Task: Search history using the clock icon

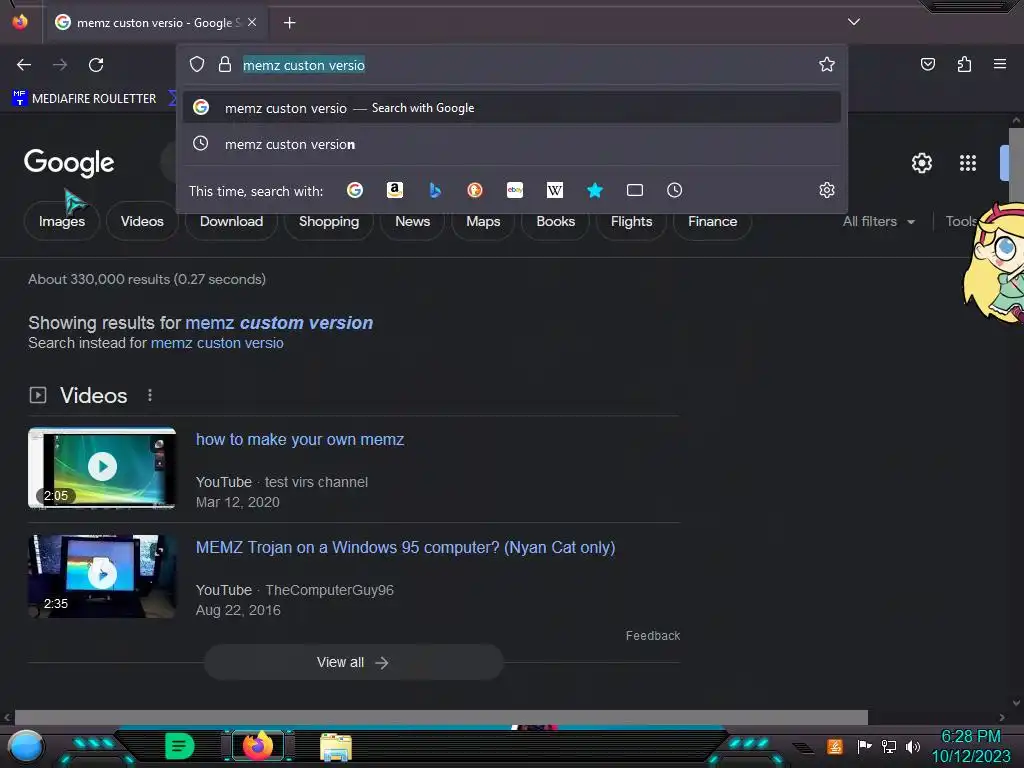Action: click(675, 190)
